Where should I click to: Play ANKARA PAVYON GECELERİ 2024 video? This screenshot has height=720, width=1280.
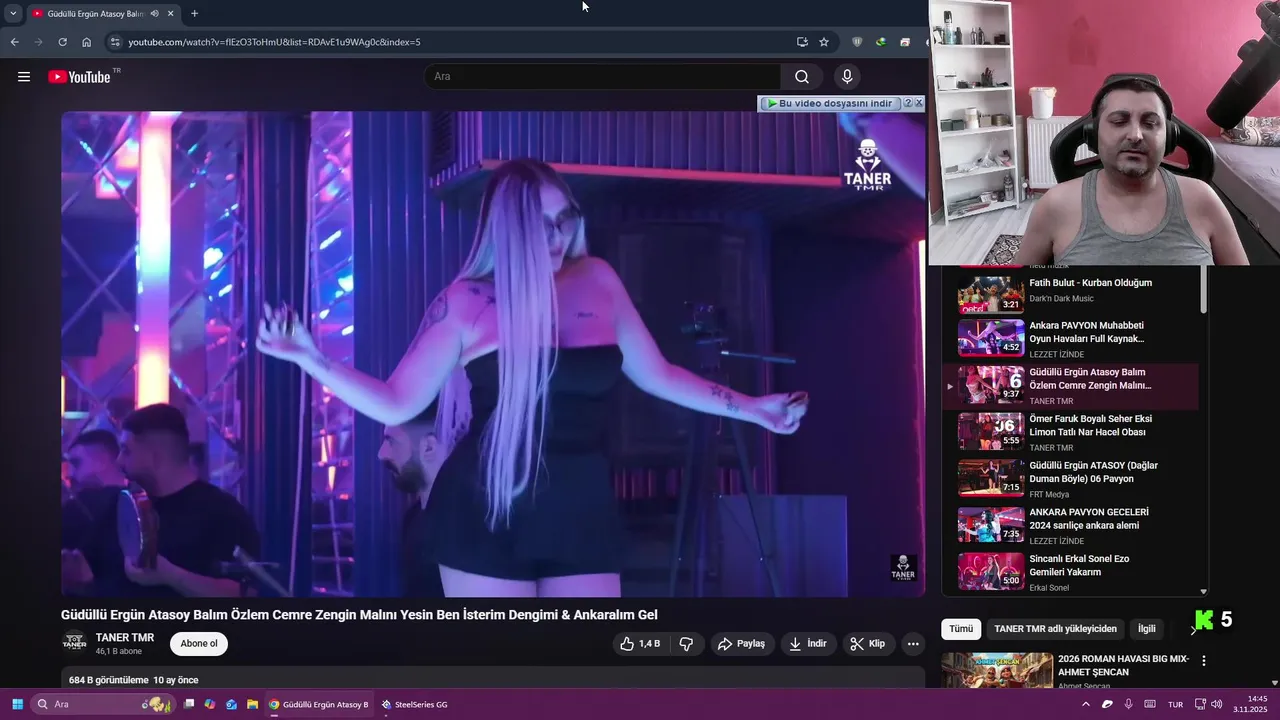pos(1070,525)
